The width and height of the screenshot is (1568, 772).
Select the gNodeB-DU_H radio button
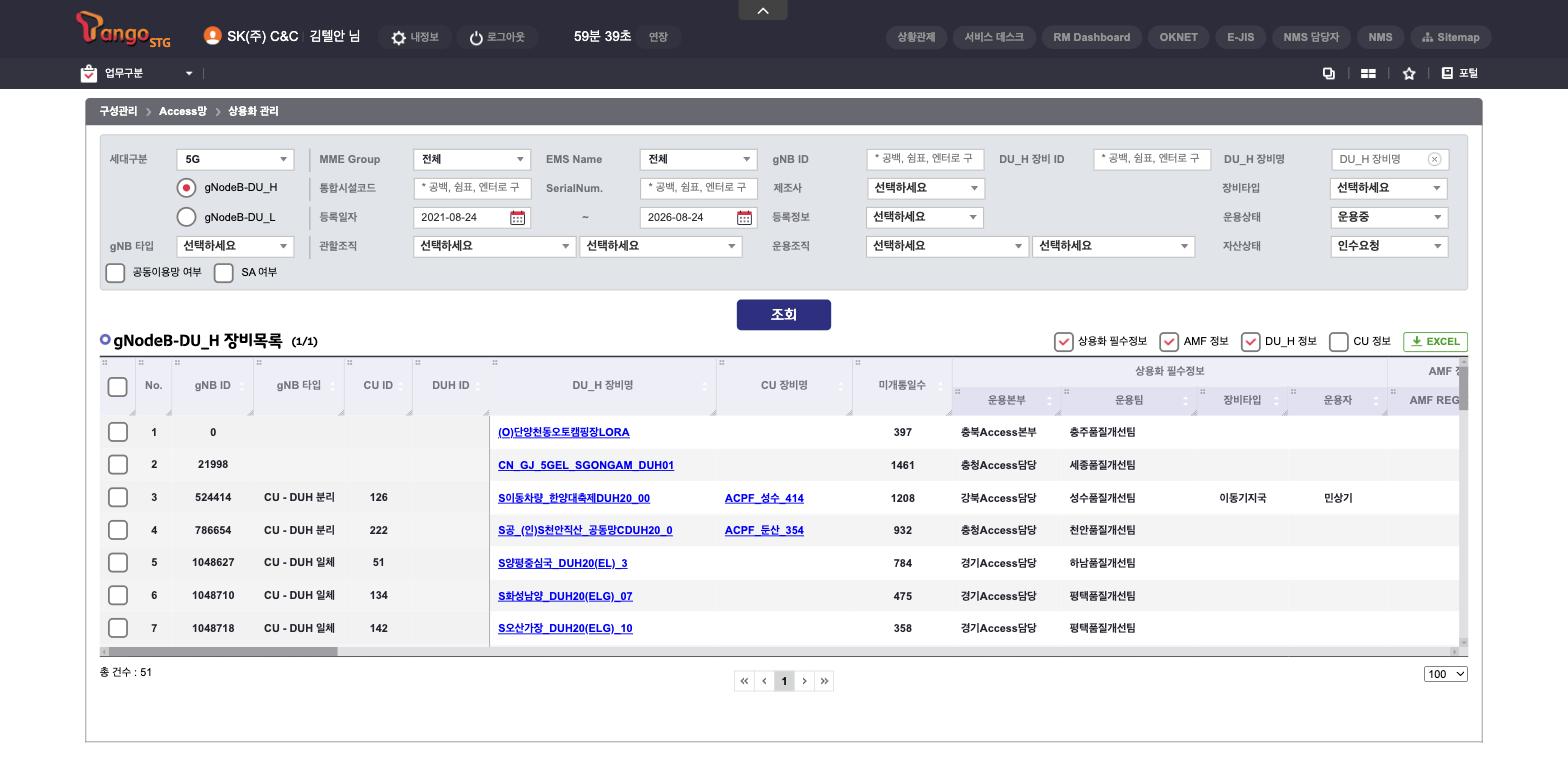point(186,188)
